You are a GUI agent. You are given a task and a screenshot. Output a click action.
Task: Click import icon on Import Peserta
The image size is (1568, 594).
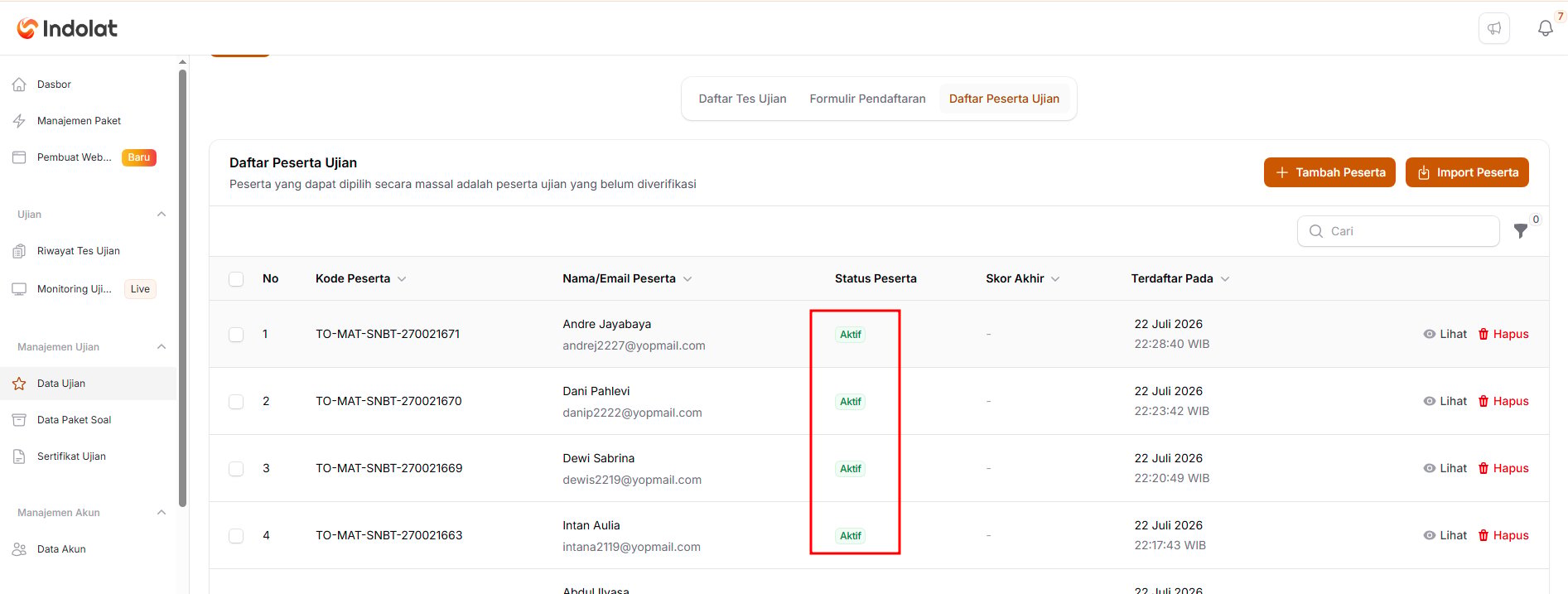[1424, 172]
